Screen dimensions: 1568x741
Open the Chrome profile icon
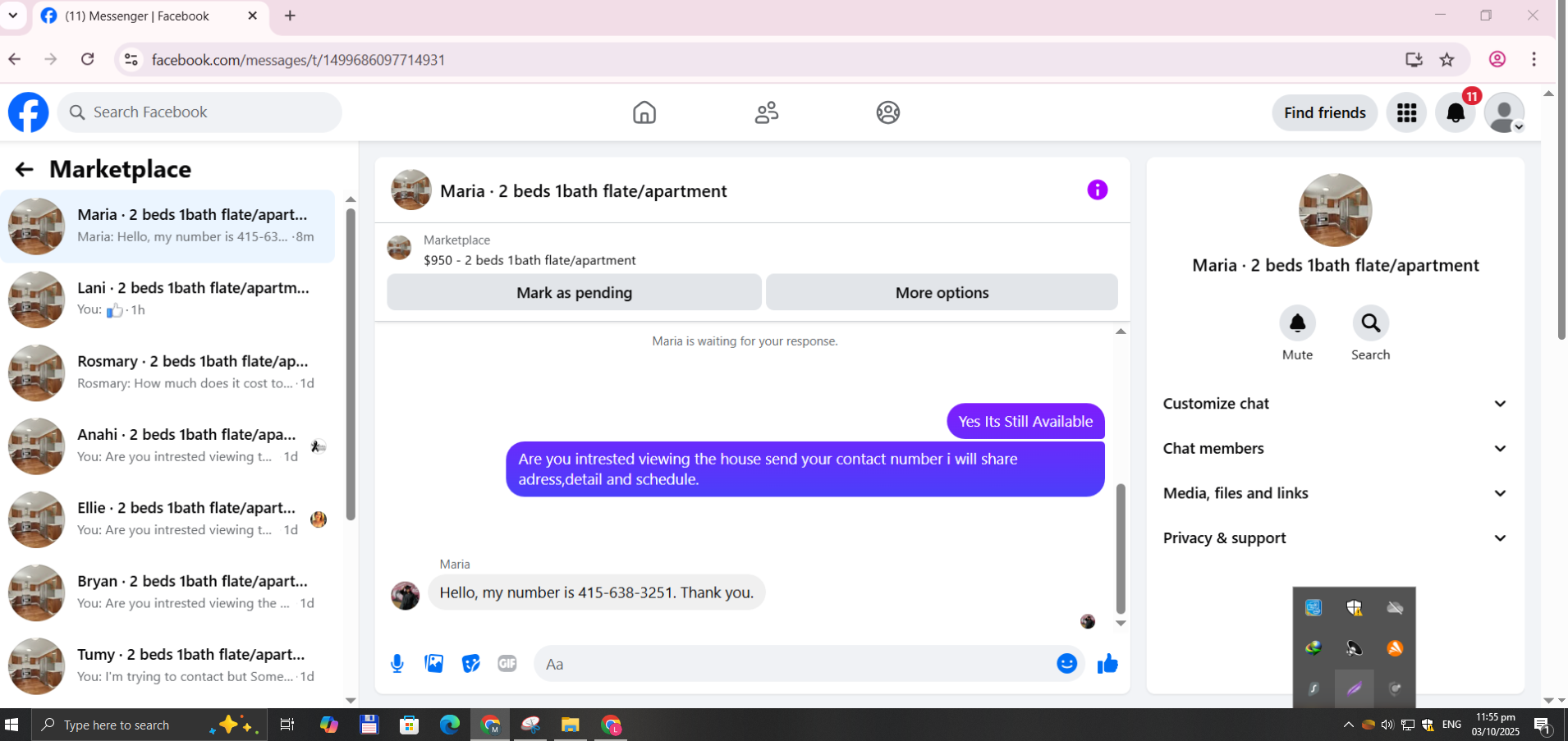click(1497, 59)
